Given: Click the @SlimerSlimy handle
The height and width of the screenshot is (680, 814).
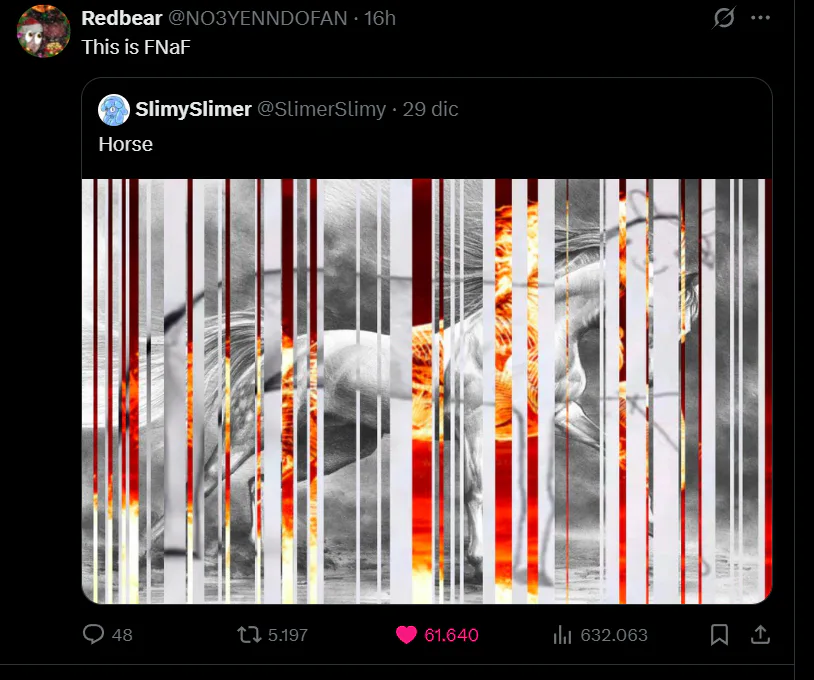Looking at the screenshot, I should coord(322,109).
